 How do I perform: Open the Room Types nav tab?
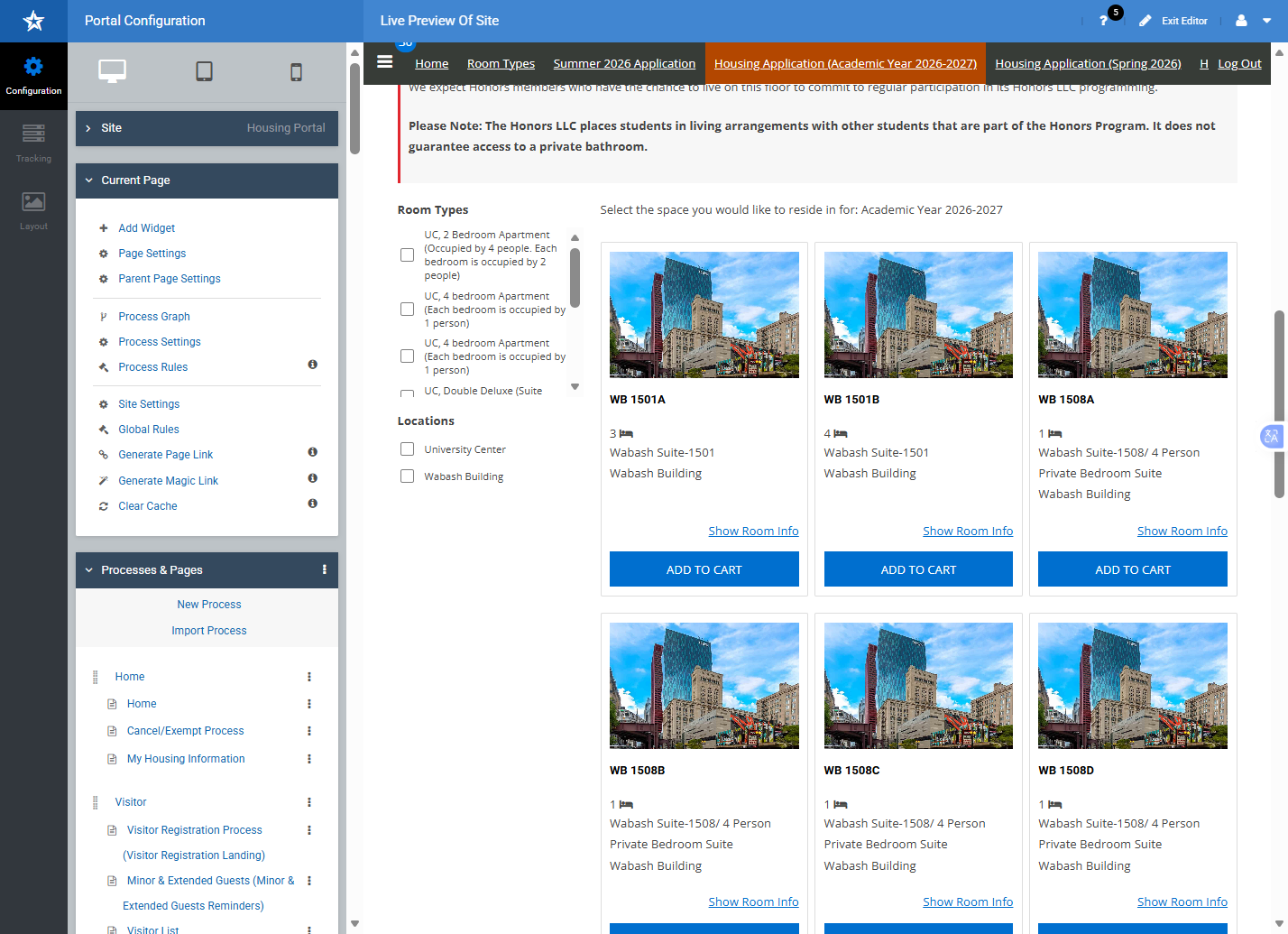501,63
